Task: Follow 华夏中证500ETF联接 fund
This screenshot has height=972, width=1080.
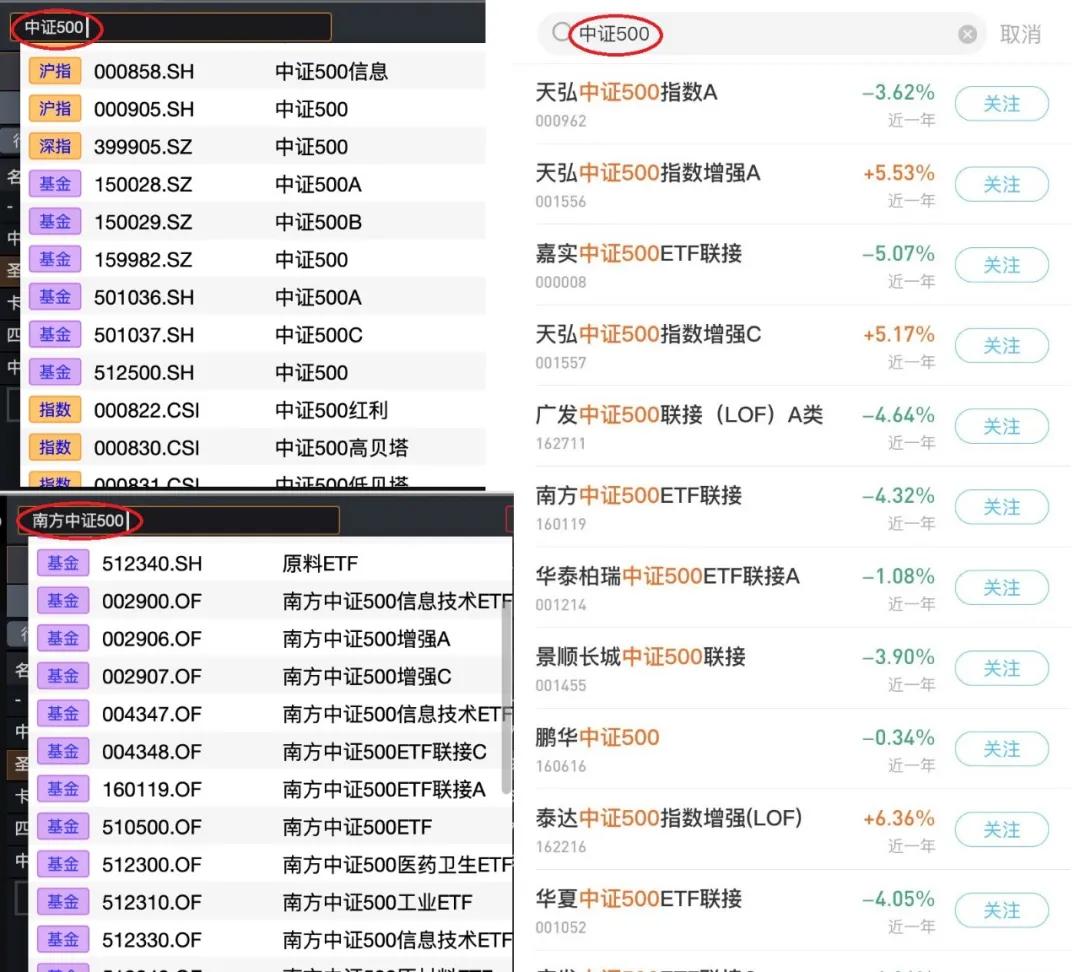Action: (1001, 910)
